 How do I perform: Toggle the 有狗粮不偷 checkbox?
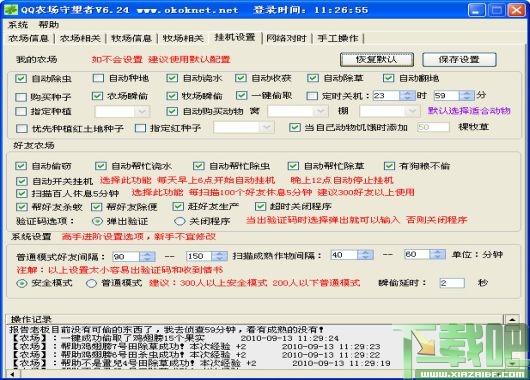tap(389, 166)
